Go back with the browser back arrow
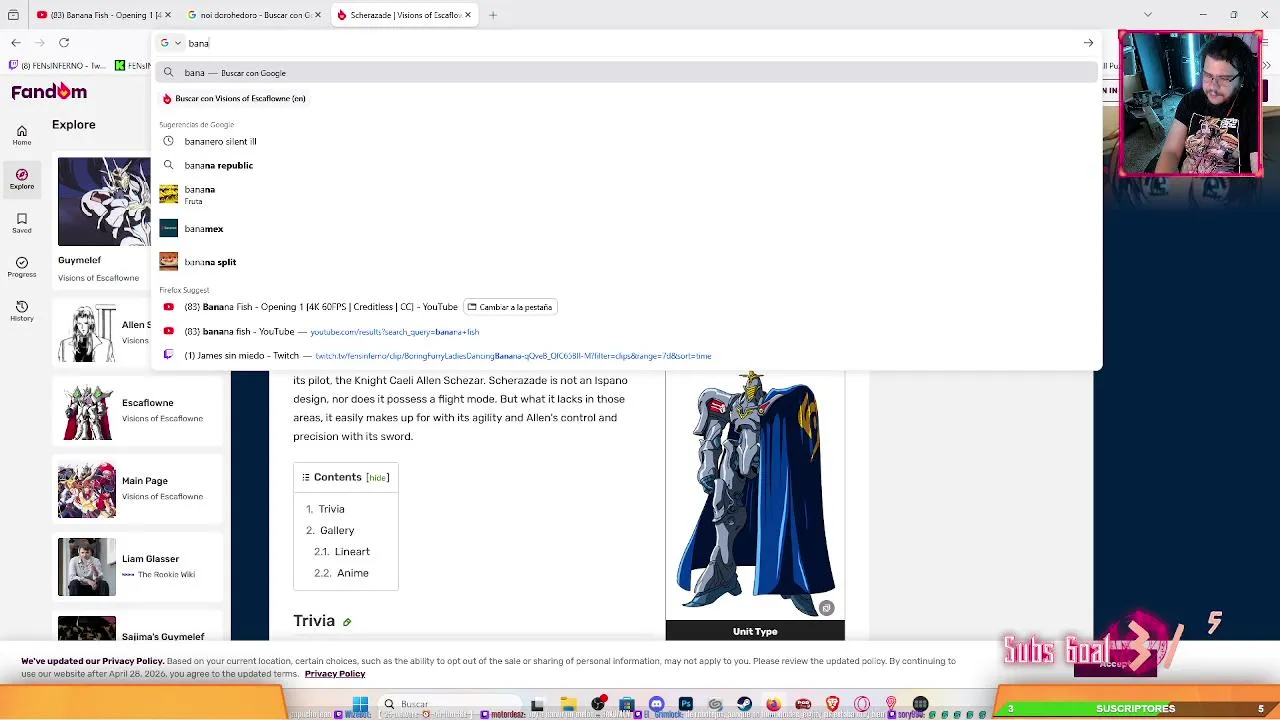The width and height of the screenshot is (1280, 720). pyautogui.click(x=16, y=43)
